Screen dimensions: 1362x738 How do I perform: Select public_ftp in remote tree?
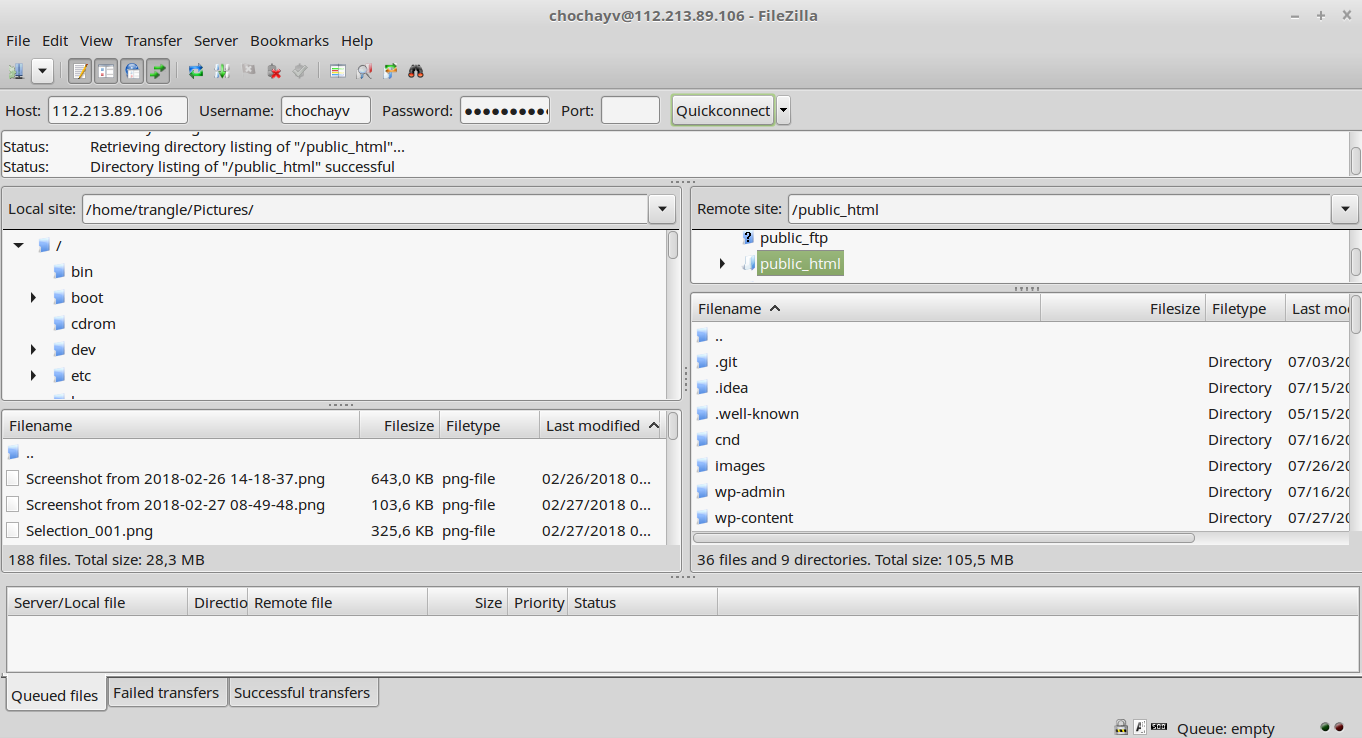click(794, 238)
